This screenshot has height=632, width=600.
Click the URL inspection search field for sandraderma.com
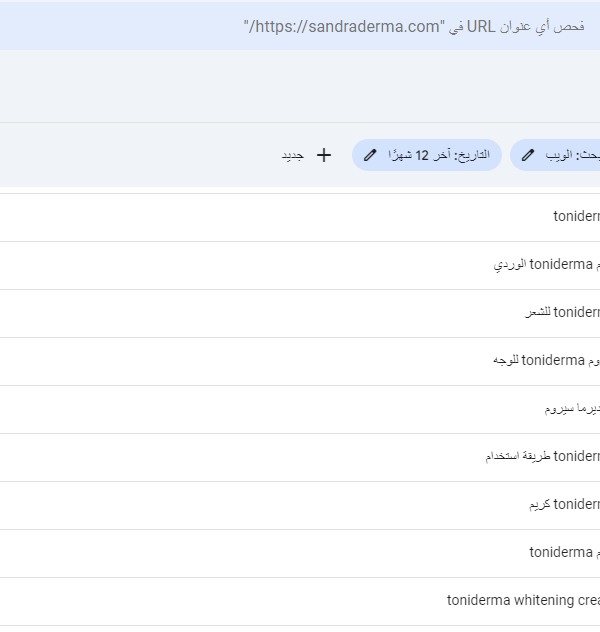(x=300, y=27)
